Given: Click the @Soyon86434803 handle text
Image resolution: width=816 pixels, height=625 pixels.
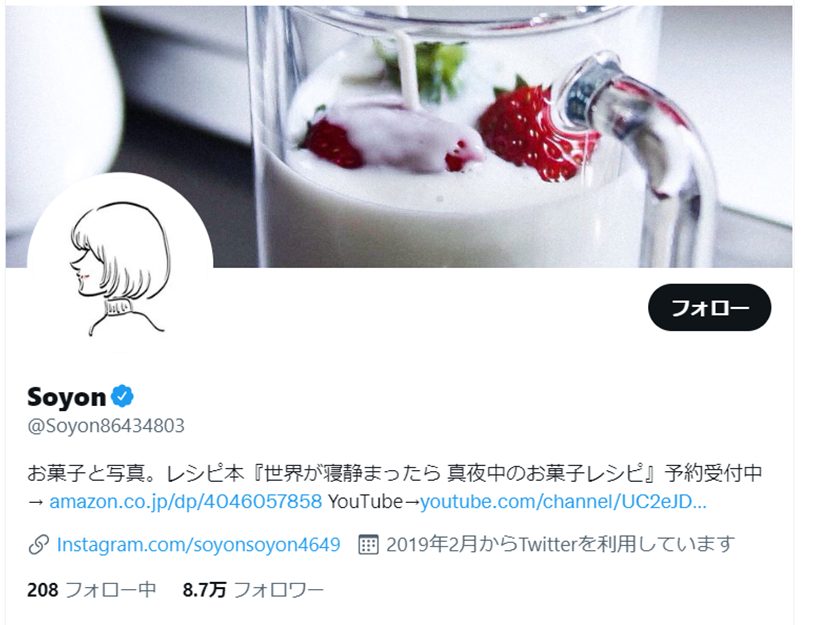Looking at the screenshot, I should point(106,426).
